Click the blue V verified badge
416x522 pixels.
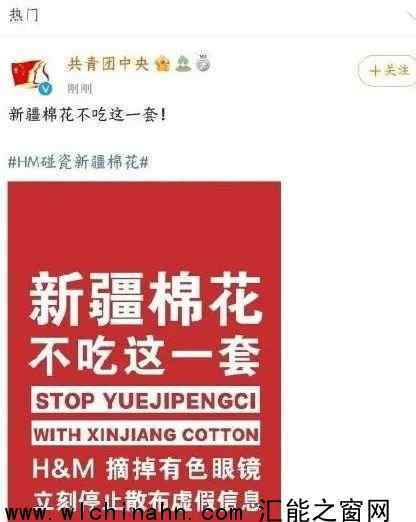click(45, 89)
